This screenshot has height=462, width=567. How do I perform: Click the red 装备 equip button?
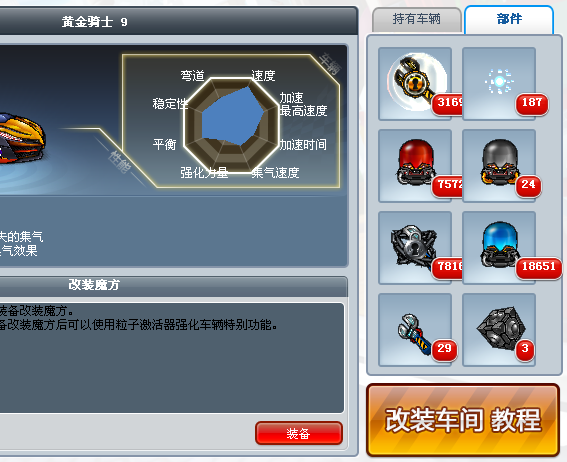tap(299, 433)
